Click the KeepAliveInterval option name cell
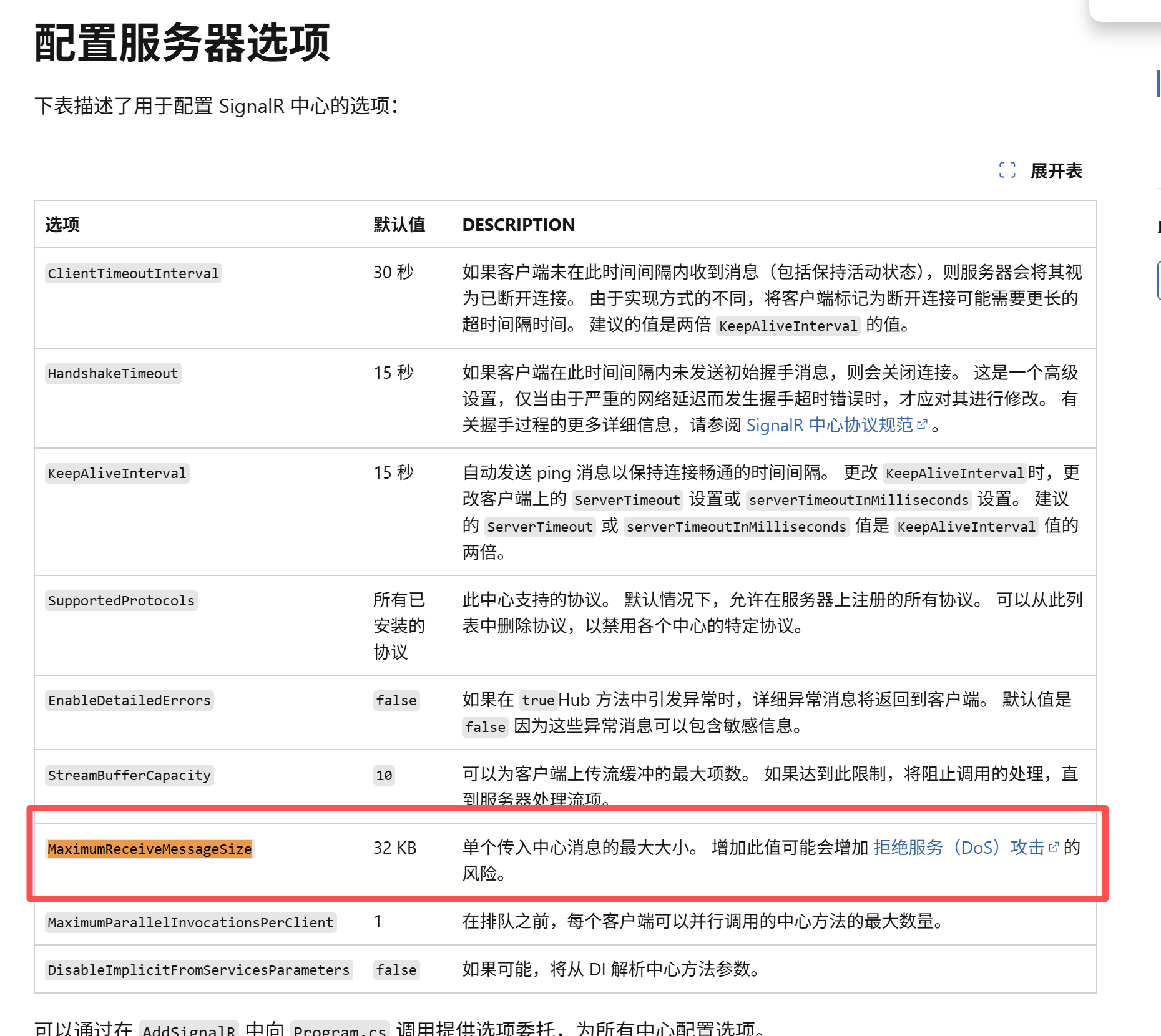The height and width of the screenshot is (1036, 1161). pos(117,473)
